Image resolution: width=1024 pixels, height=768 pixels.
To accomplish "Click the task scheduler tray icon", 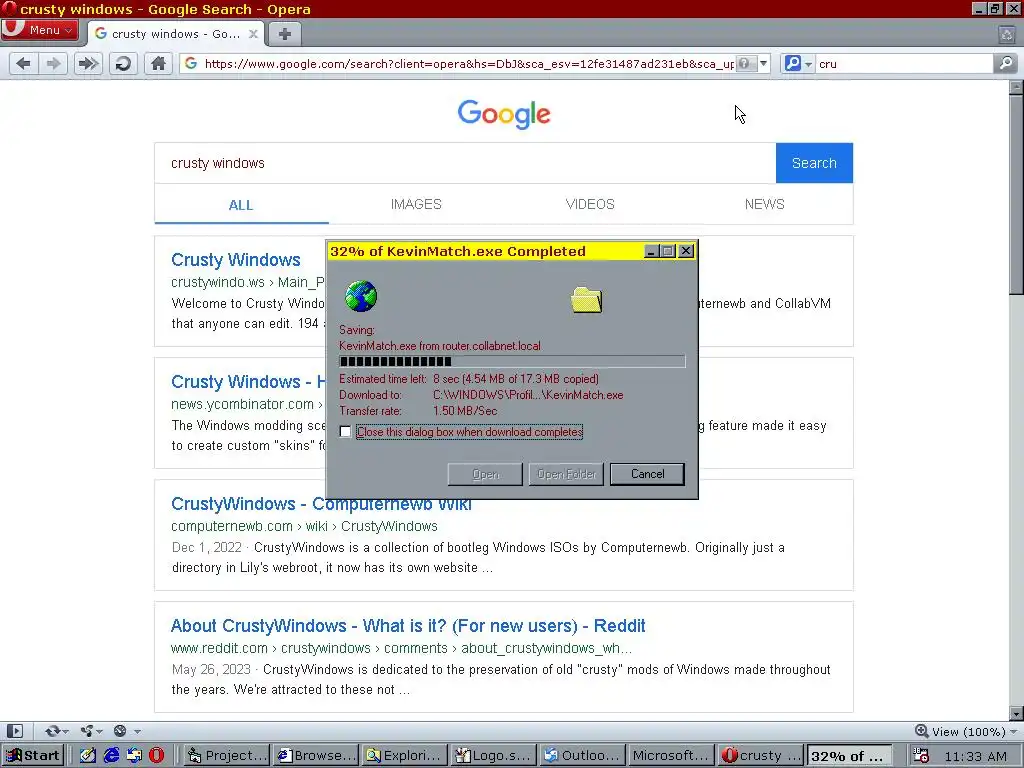I will point(921,756).
